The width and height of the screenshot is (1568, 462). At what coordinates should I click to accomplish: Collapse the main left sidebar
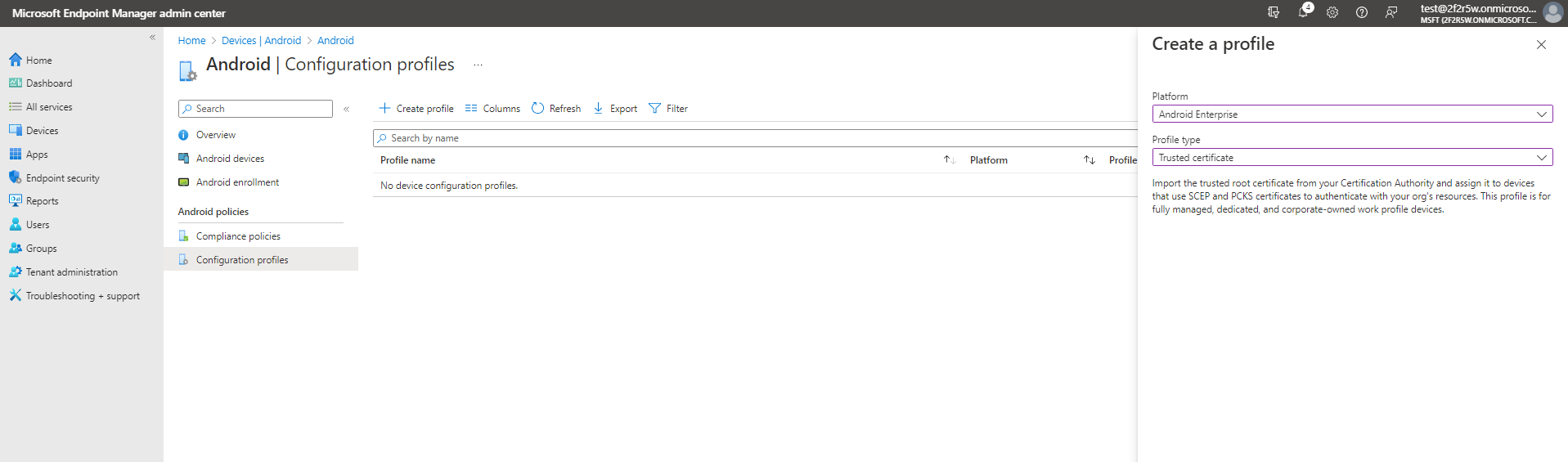152,38
